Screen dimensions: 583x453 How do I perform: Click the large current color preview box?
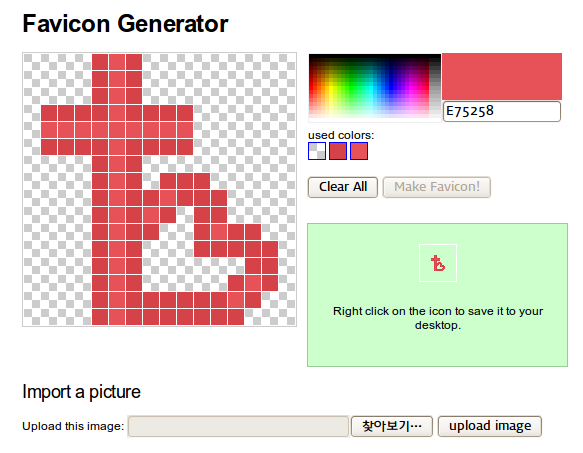(502, 77)
